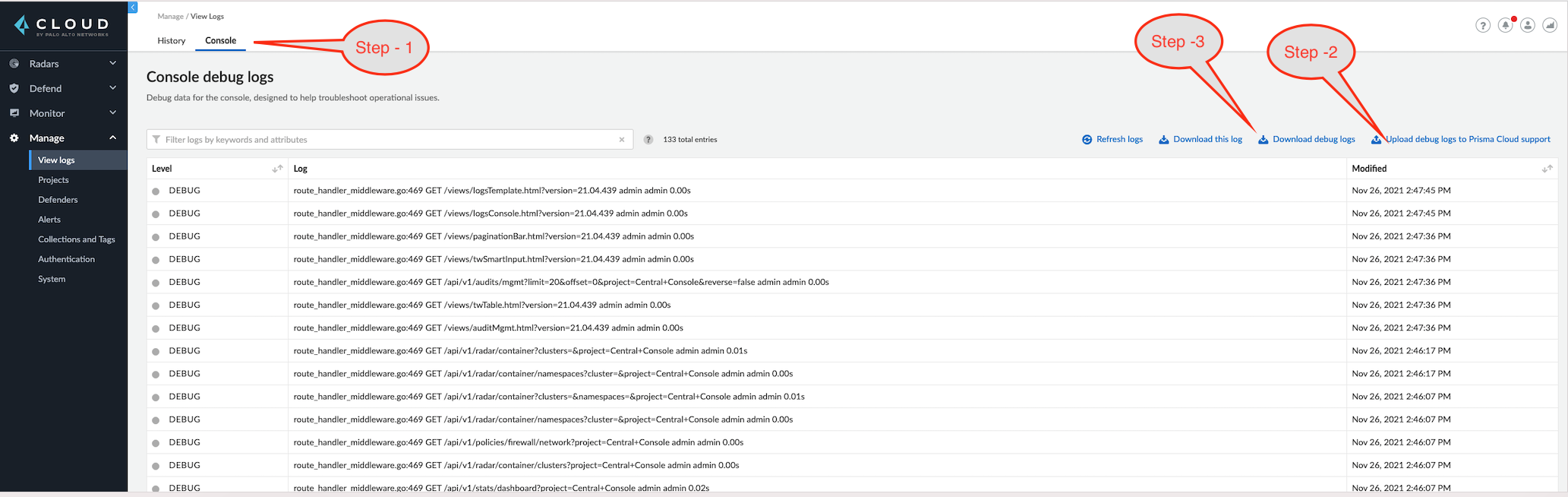
Task: Open Alerts in sidebar
Action: pyautogui.click(x=49, y=220)
